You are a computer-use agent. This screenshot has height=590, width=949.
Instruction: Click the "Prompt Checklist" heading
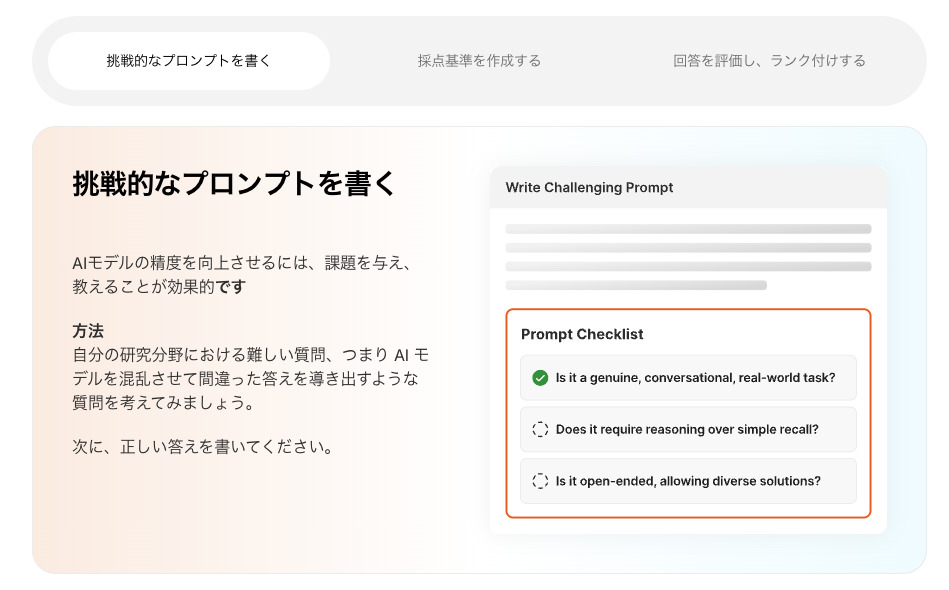[582, 334]
